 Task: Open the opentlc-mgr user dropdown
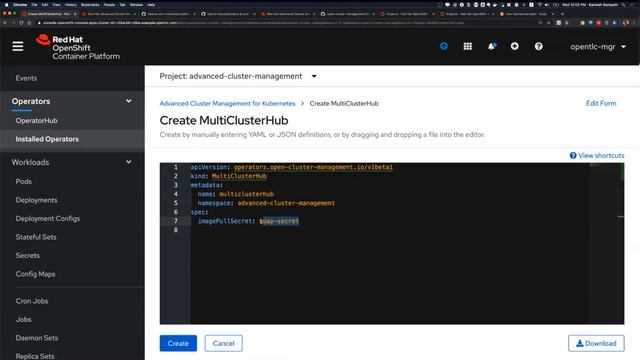pos(598,47)
